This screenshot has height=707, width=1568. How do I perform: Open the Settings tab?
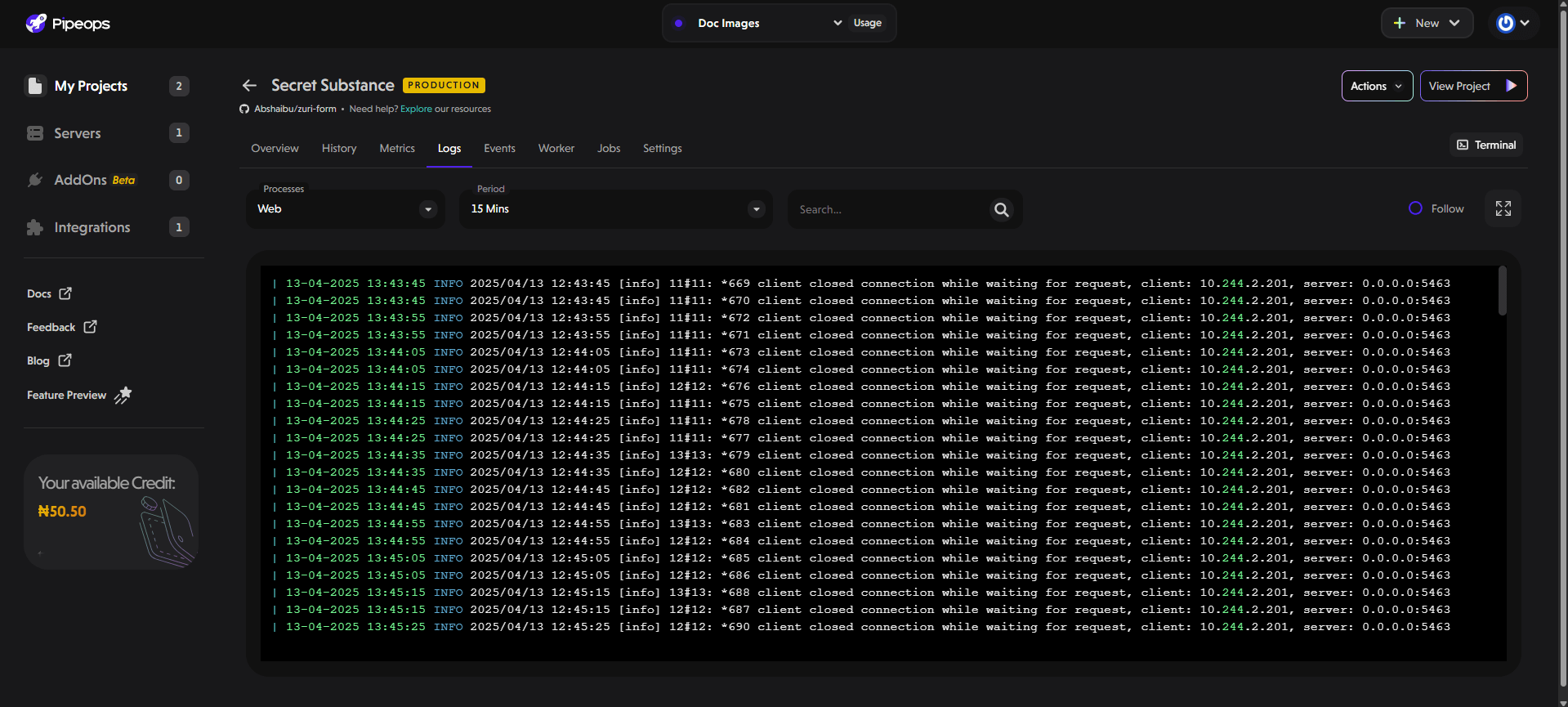click(x=662, y=148)
